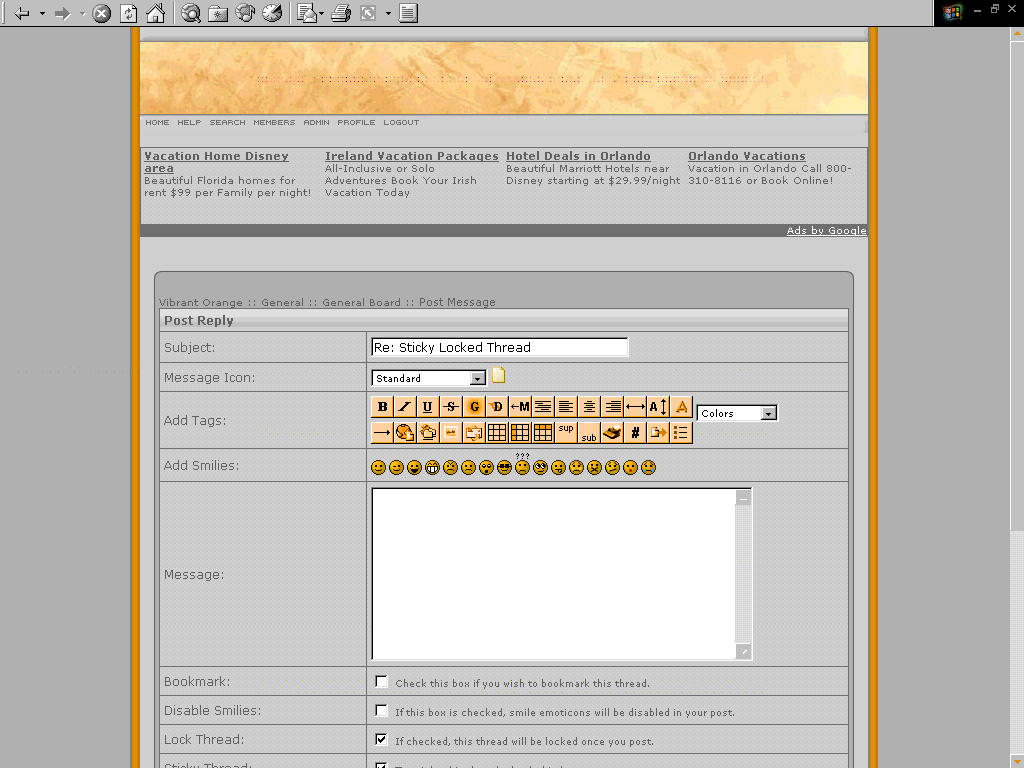Screen dimensions: 1024x768
Task: Add the winking smiley to the message
Action: pos(394,466)
